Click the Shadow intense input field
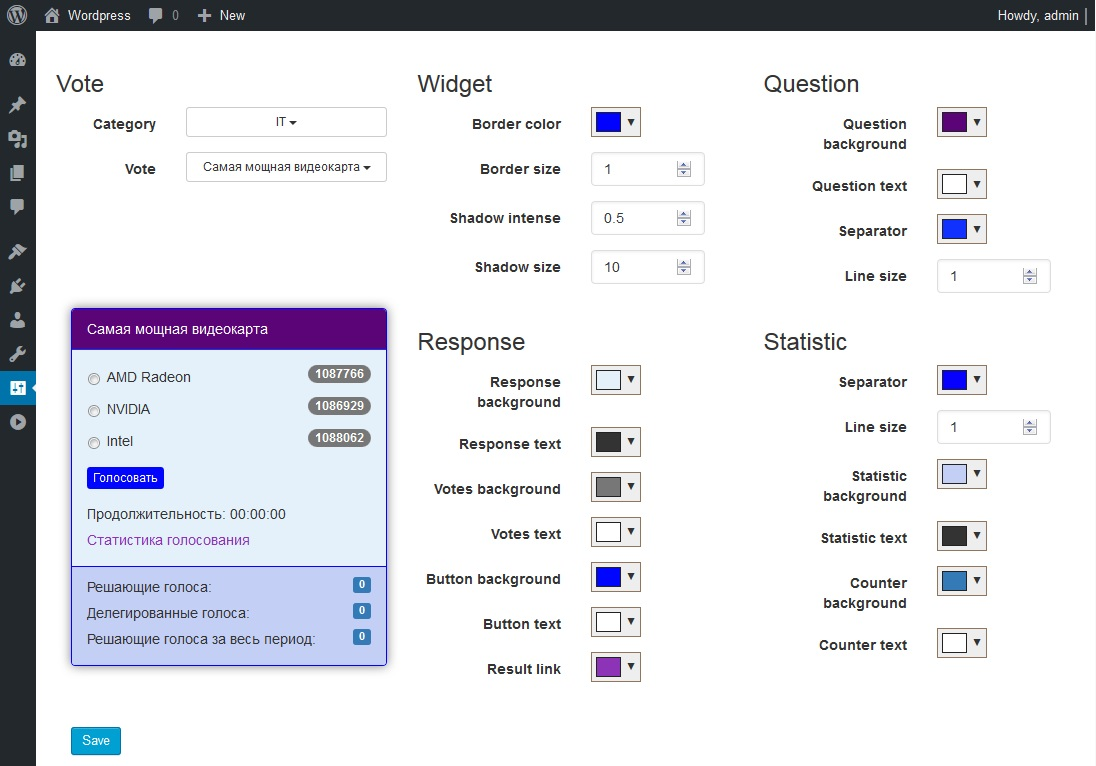 tap(647, 218)
